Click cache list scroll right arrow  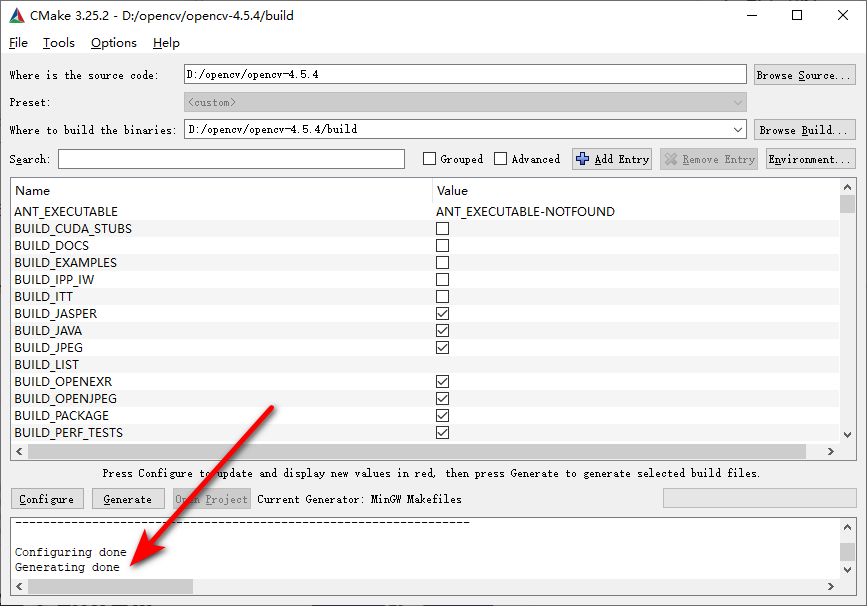tap(831, 451)
